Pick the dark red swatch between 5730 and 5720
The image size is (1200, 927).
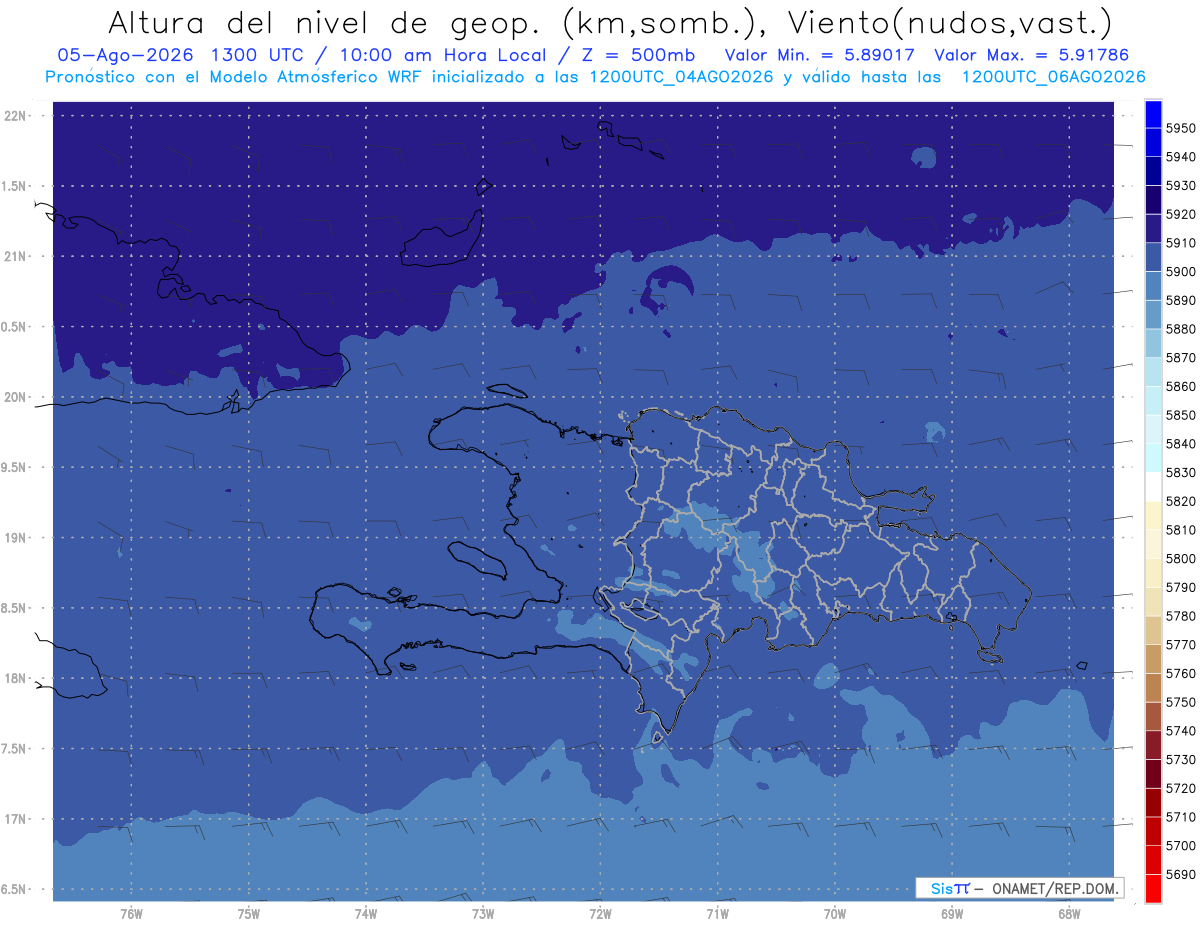coord(1152,774)
